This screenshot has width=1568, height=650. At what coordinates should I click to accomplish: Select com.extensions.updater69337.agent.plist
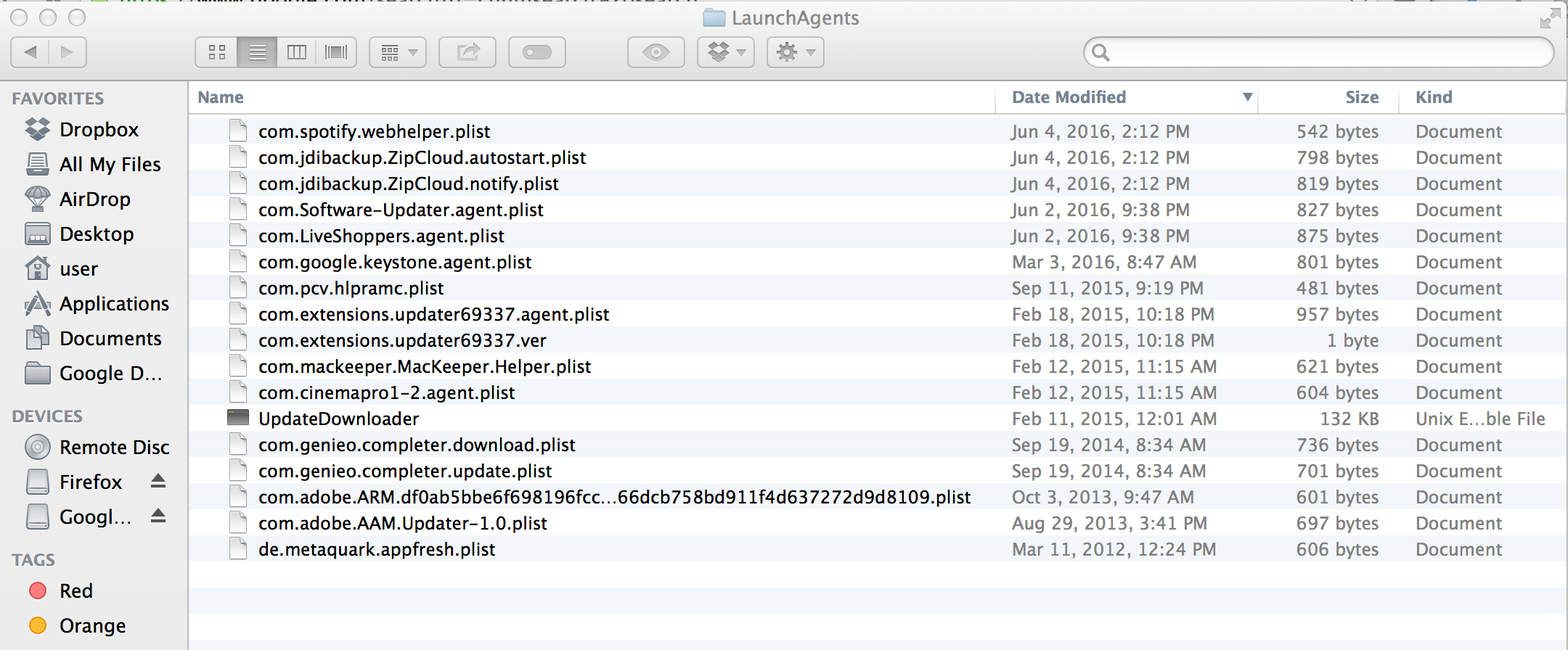(433, 314)
